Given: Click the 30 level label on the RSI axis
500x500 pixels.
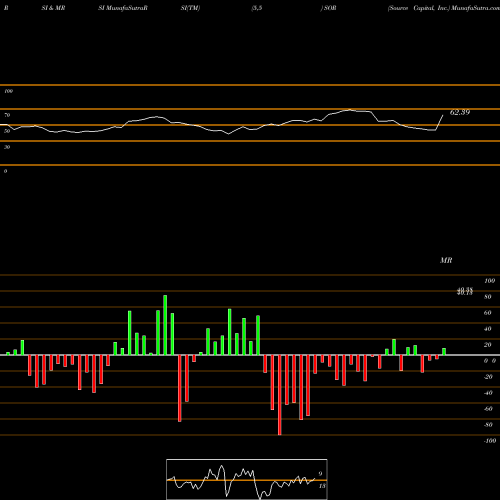Looking at the screenshot, I should point(7,147).
